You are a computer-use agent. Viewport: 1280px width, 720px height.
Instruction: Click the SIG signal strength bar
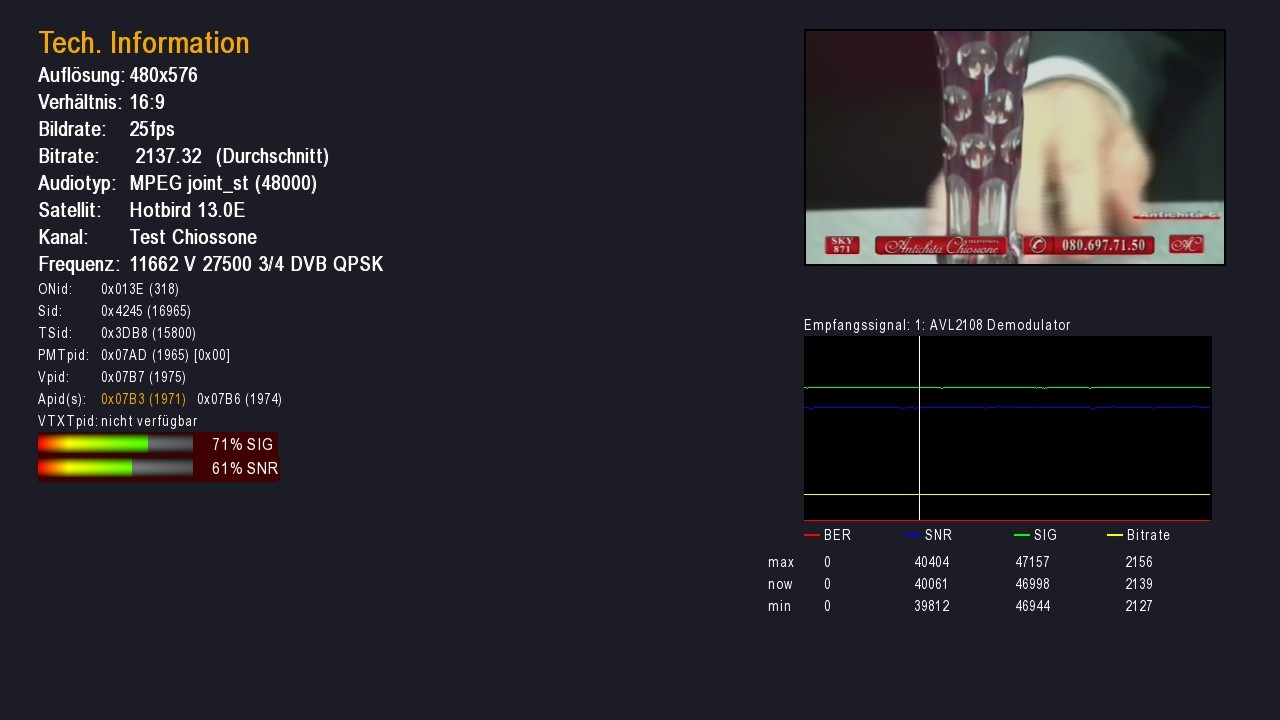[x=115, y=444]
